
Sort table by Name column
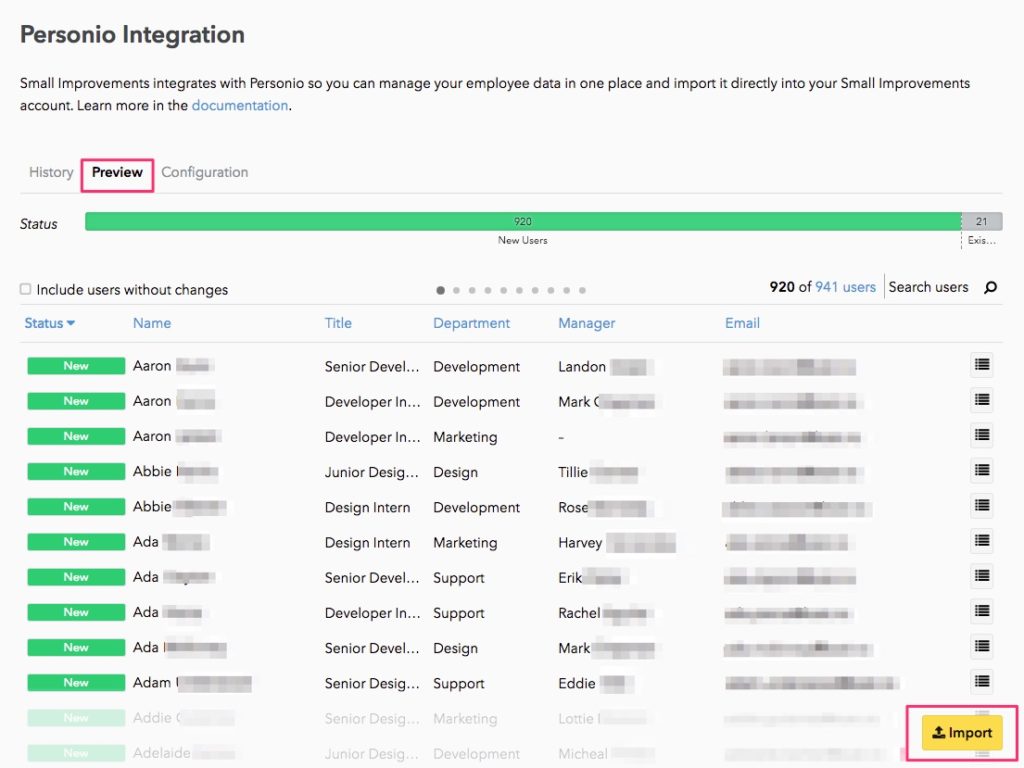[x=152, y=323]
